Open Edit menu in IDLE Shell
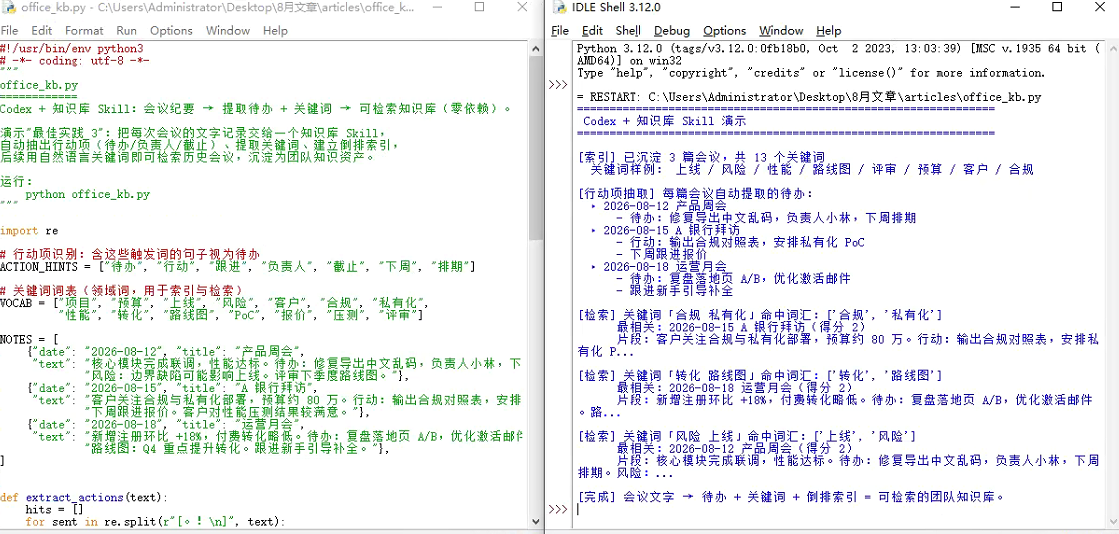1119x534 pixels. click(592, 31)
